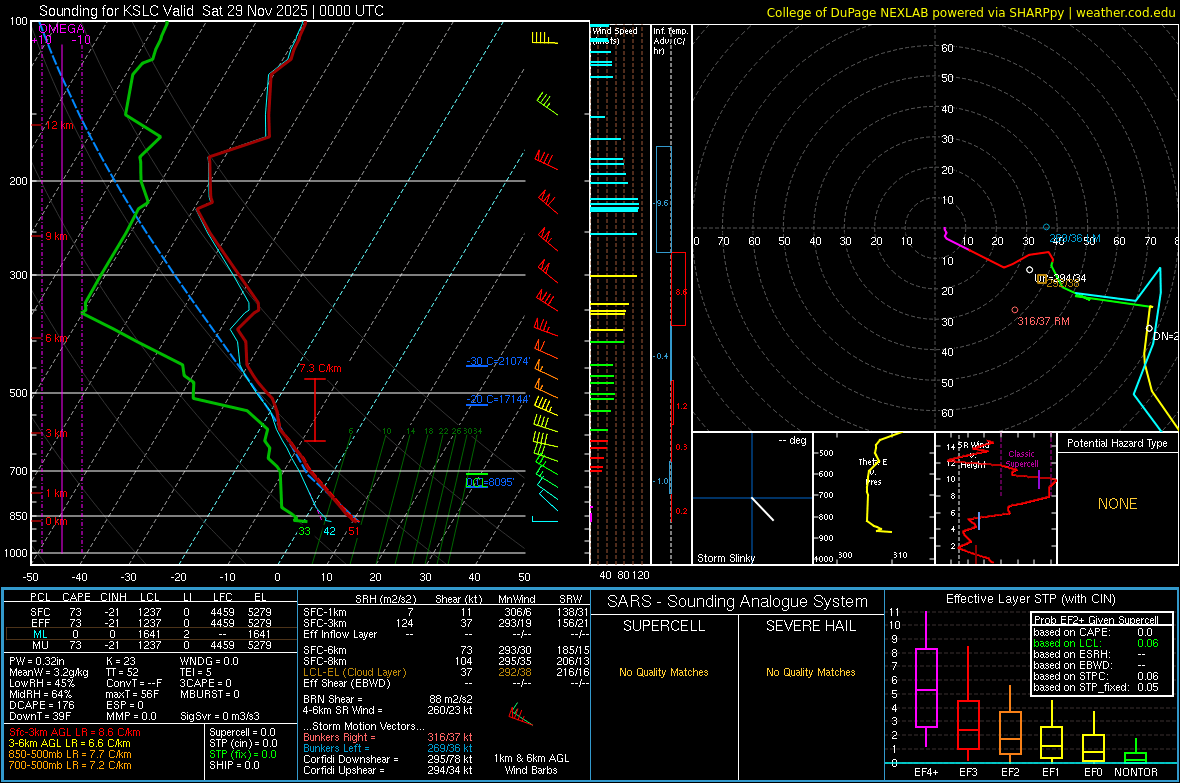
Task: Click the Inf. Temp. Adv. panel header
Action: coord(670,41)
